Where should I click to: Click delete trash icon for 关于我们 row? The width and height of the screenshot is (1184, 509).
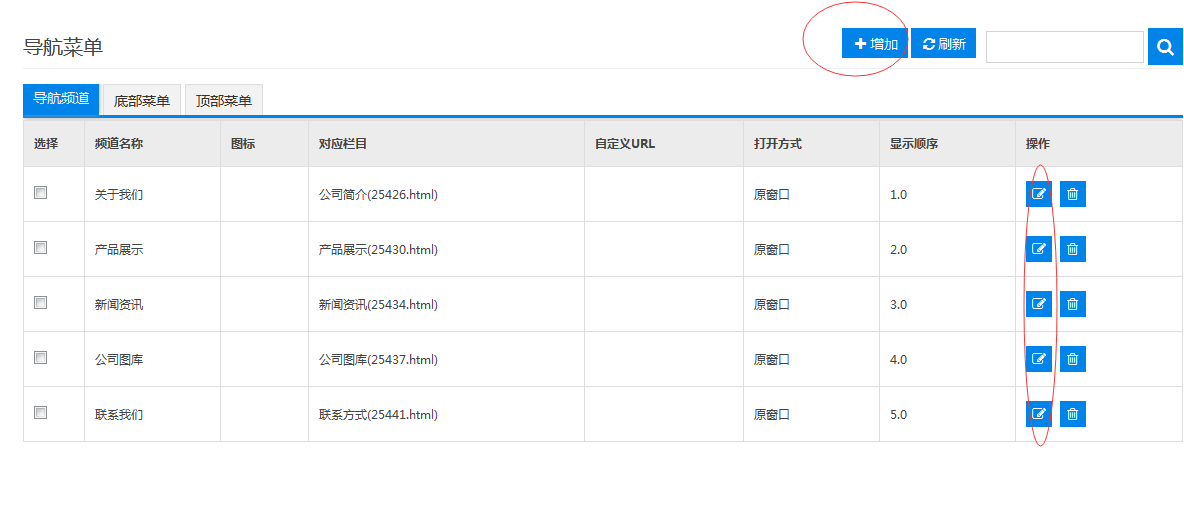(x=1072, y=194)
